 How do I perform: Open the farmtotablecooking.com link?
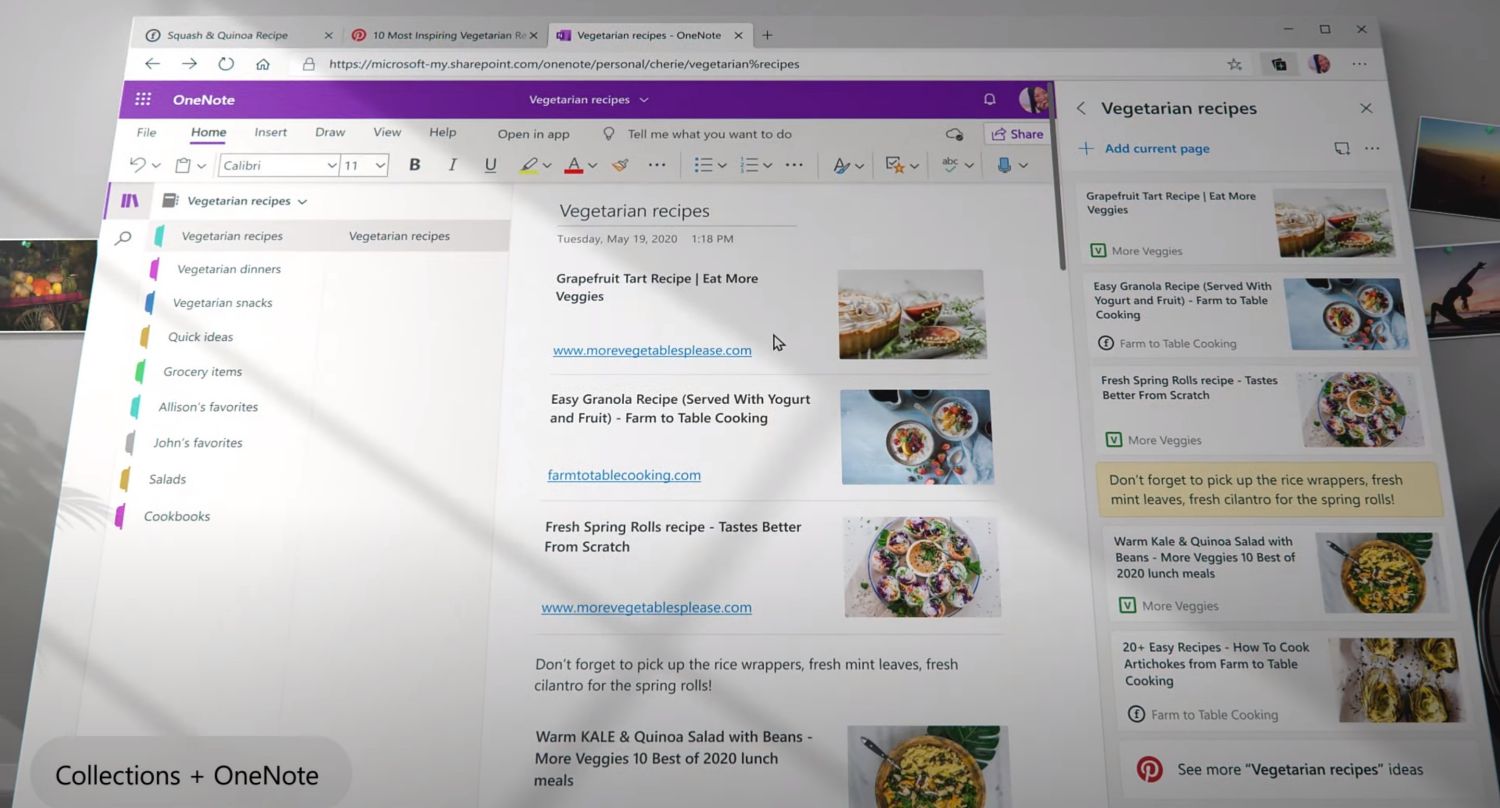coord(624,475)
